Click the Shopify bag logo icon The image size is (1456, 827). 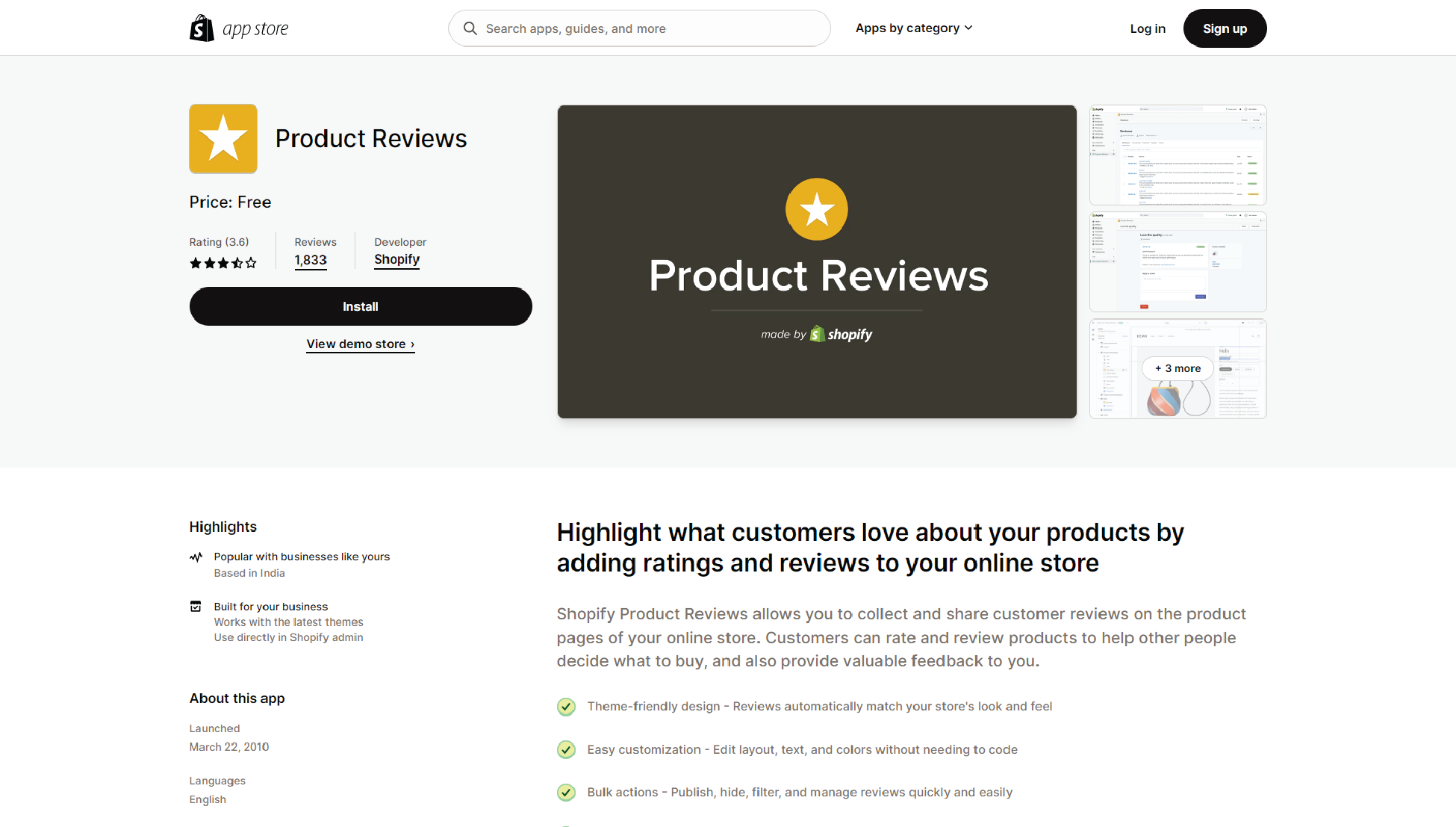point(202,28)
